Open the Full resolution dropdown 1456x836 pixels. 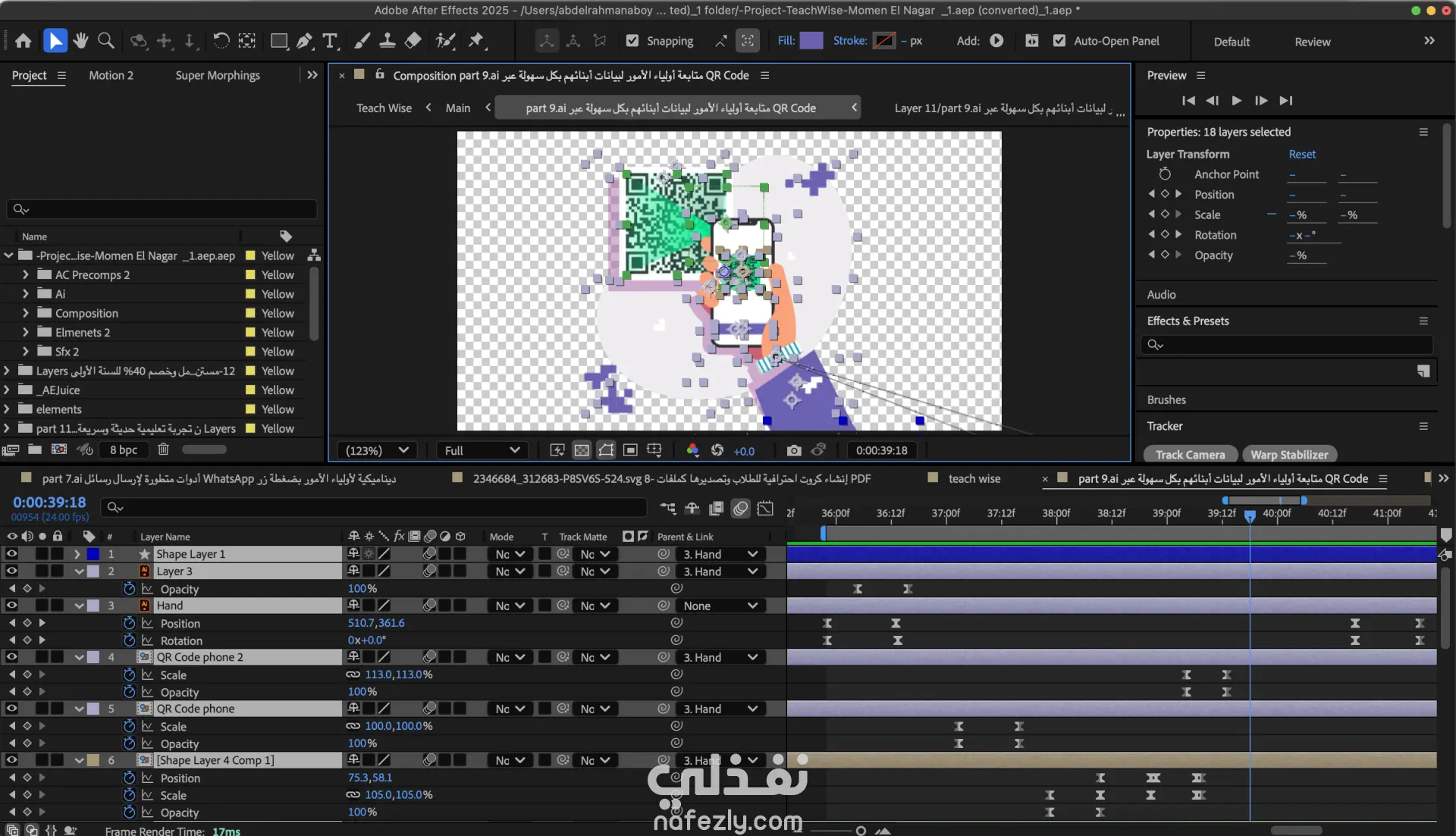482,450
